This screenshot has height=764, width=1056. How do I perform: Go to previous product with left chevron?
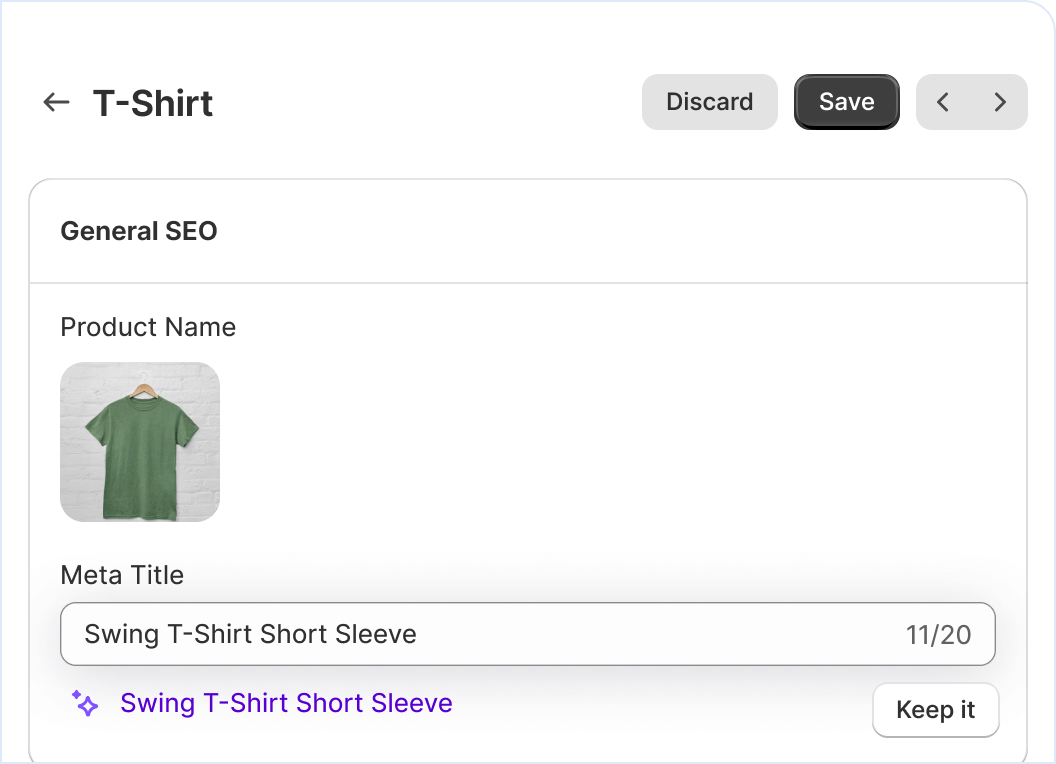coord(943,102)
